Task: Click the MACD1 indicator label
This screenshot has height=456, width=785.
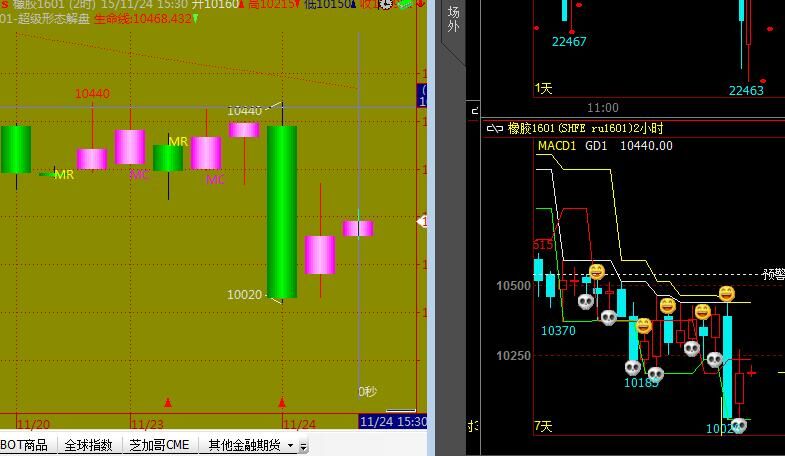Action: pos(557,146)
